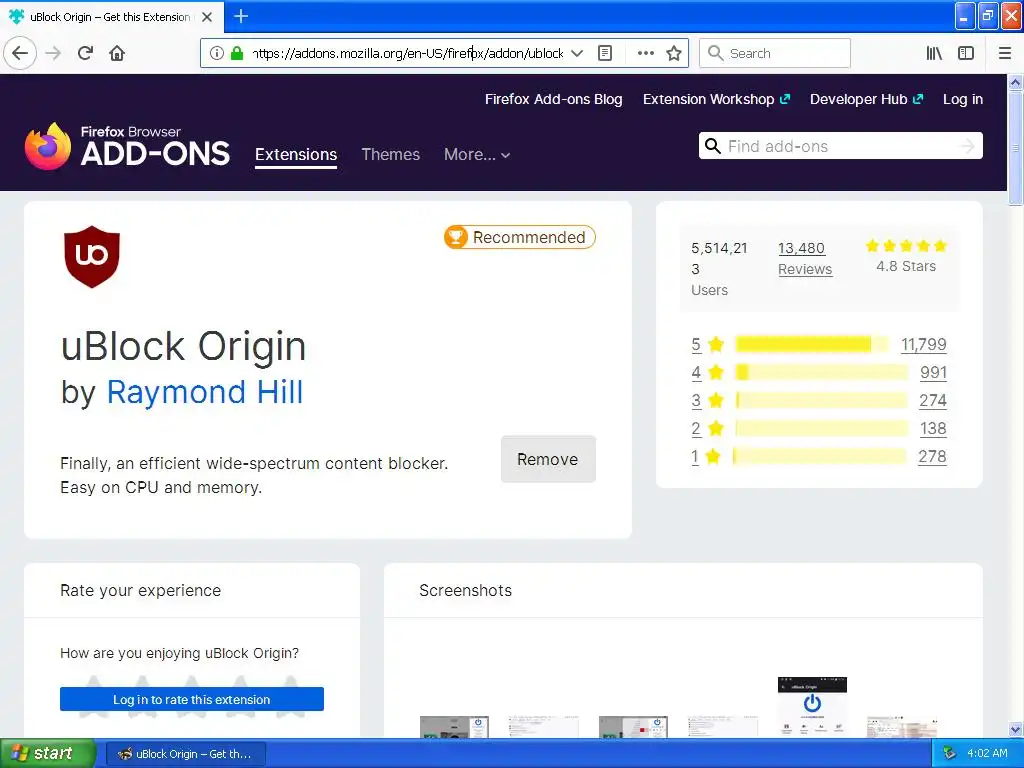1024x768 pixels.
Task: Open Developer Hub link
Action: pyautogui.click(x=867, y=99)
